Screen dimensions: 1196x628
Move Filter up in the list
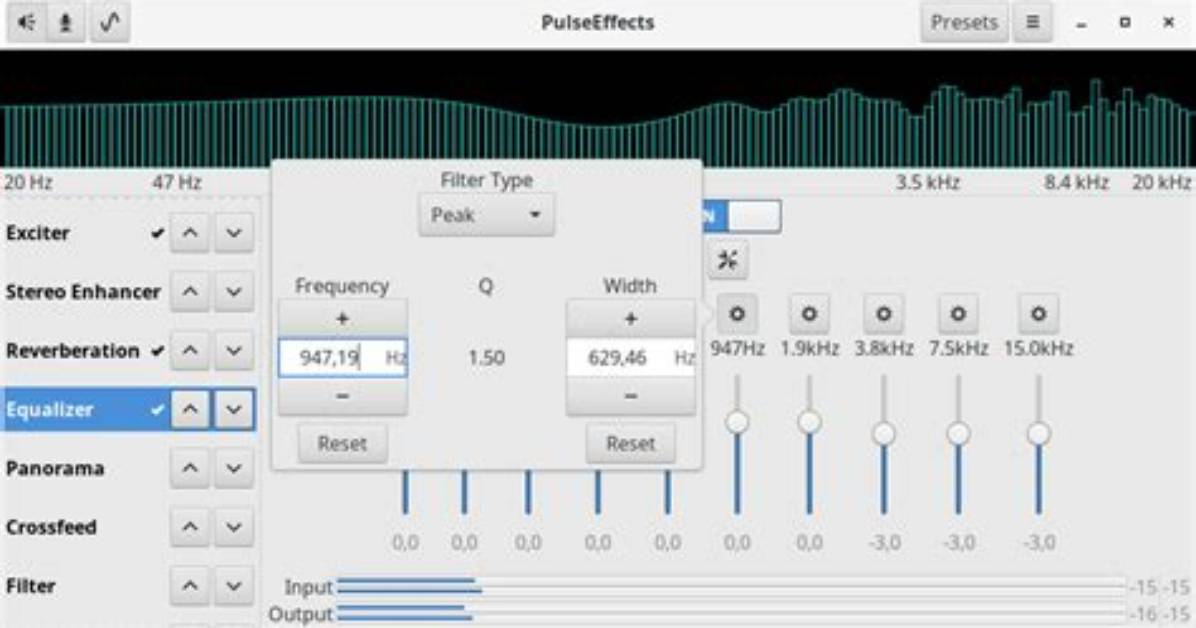[190, 585]
